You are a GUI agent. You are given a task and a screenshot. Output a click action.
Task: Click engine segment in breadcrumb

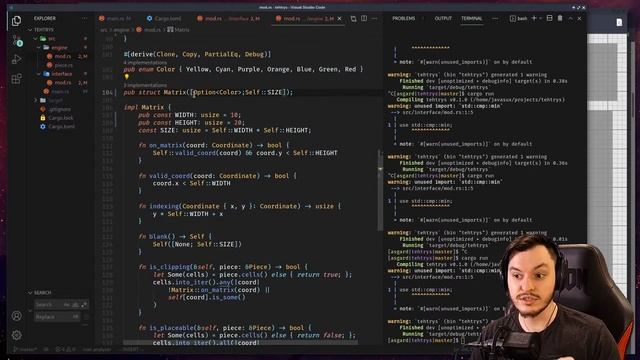[x=121, y=30]
